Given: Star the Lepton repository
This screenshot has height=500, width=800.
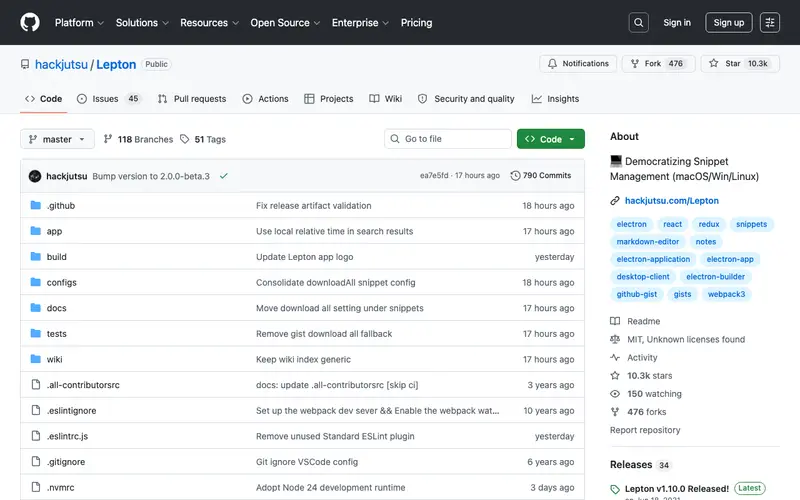Looking at the screenshot, I should pyautogui.click(x=740, y=64).
